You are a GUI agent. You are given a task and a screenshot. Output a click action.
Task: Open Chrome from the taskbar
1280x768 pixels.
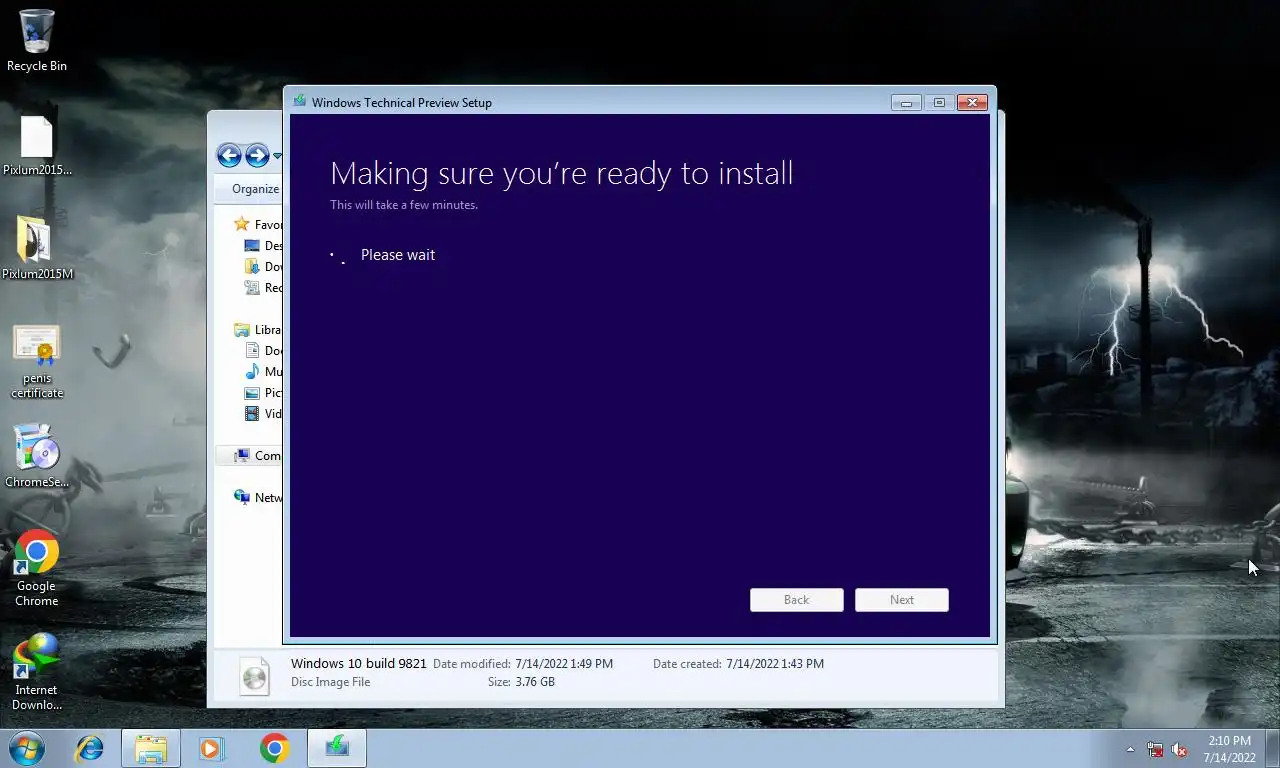[x=274, y=748]
